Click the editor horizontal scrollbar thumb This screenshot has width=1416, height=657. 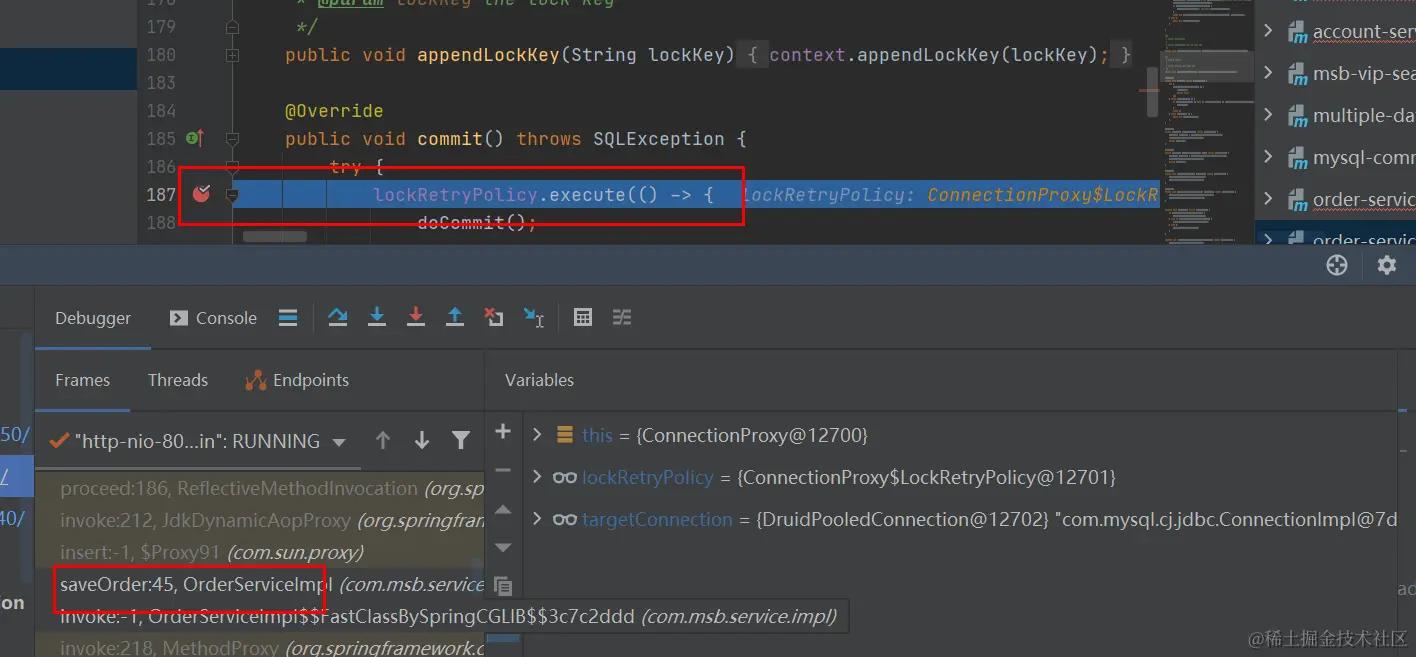coord(275,237)
